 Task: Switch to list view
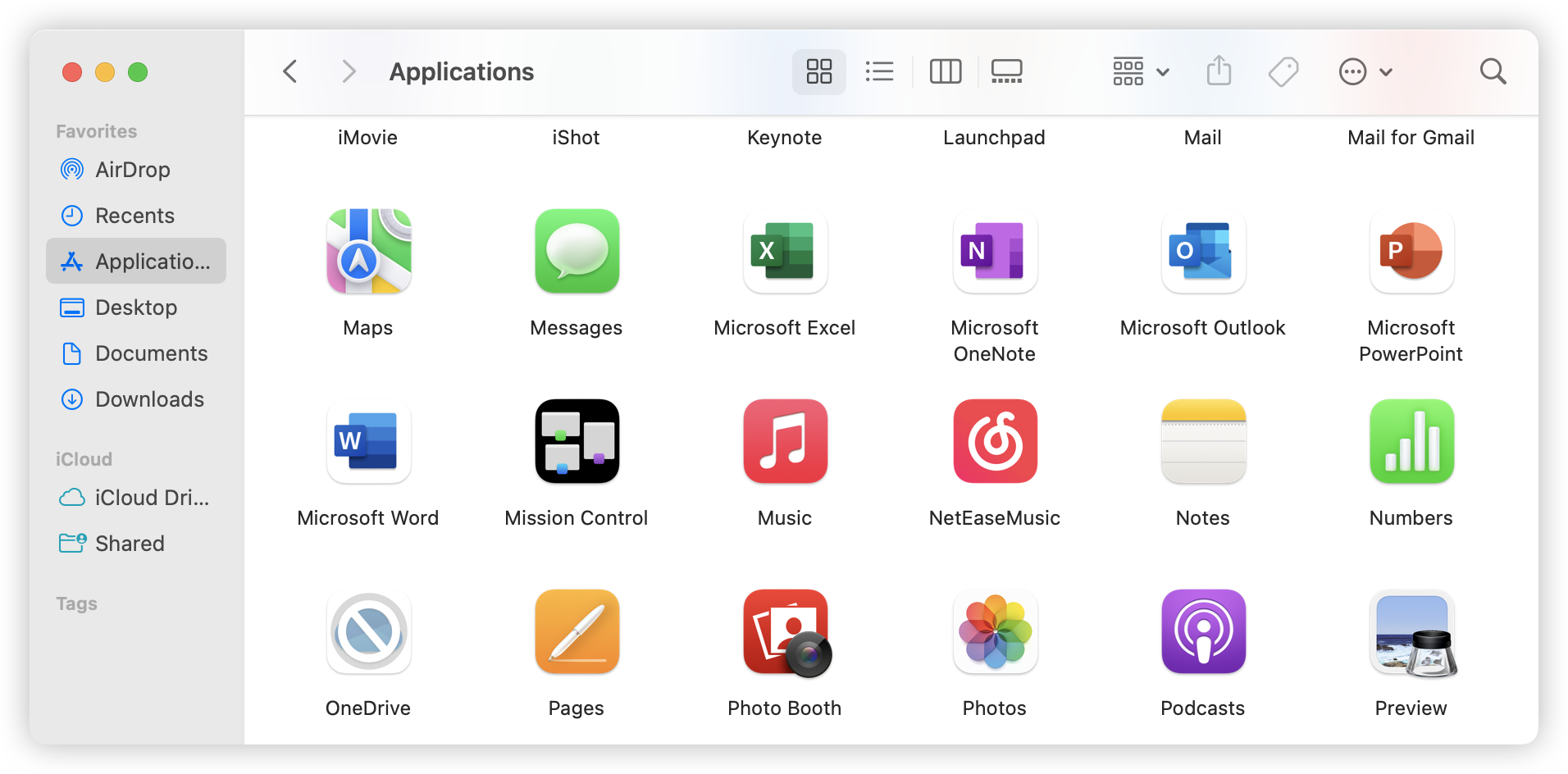point(879,71)
